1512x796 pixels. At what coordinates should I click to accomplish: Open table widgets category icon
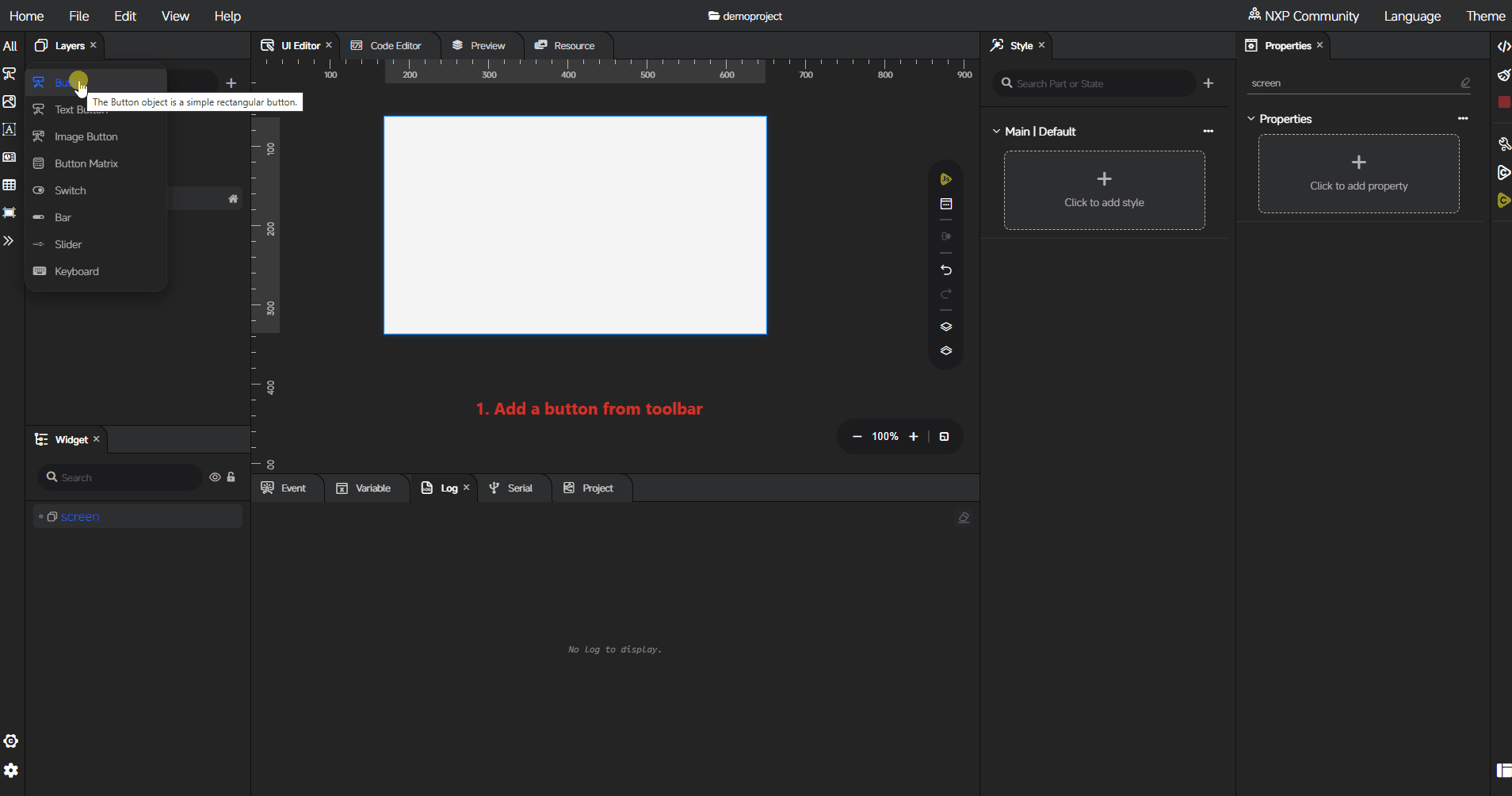(x=10, y=185)
